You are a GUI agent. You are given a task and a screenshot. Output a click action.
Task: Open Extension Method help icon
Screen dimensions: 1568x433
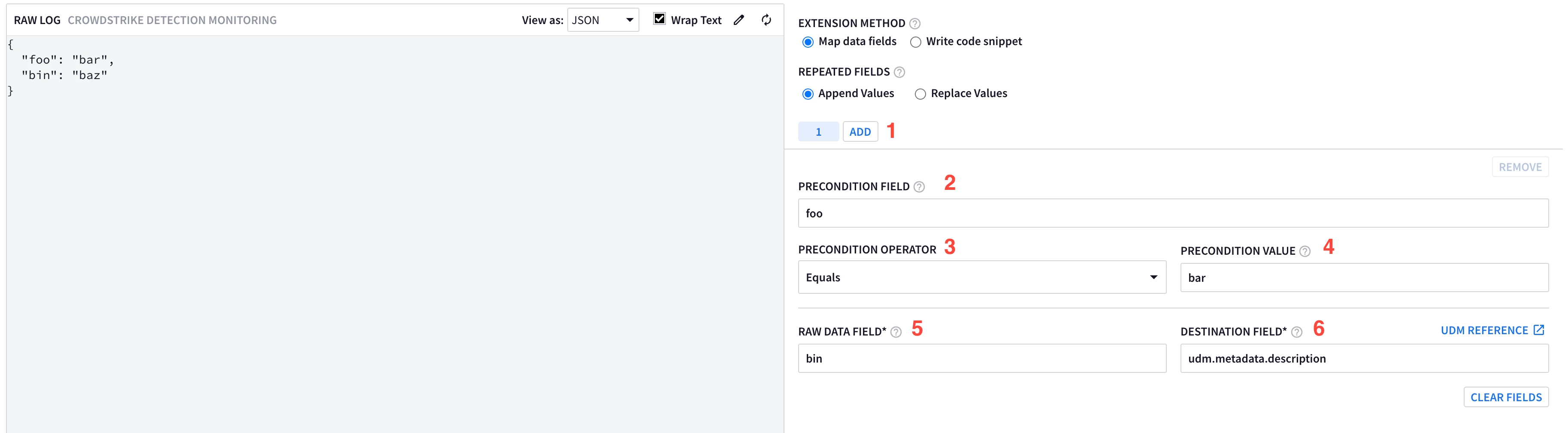(914, 24)
